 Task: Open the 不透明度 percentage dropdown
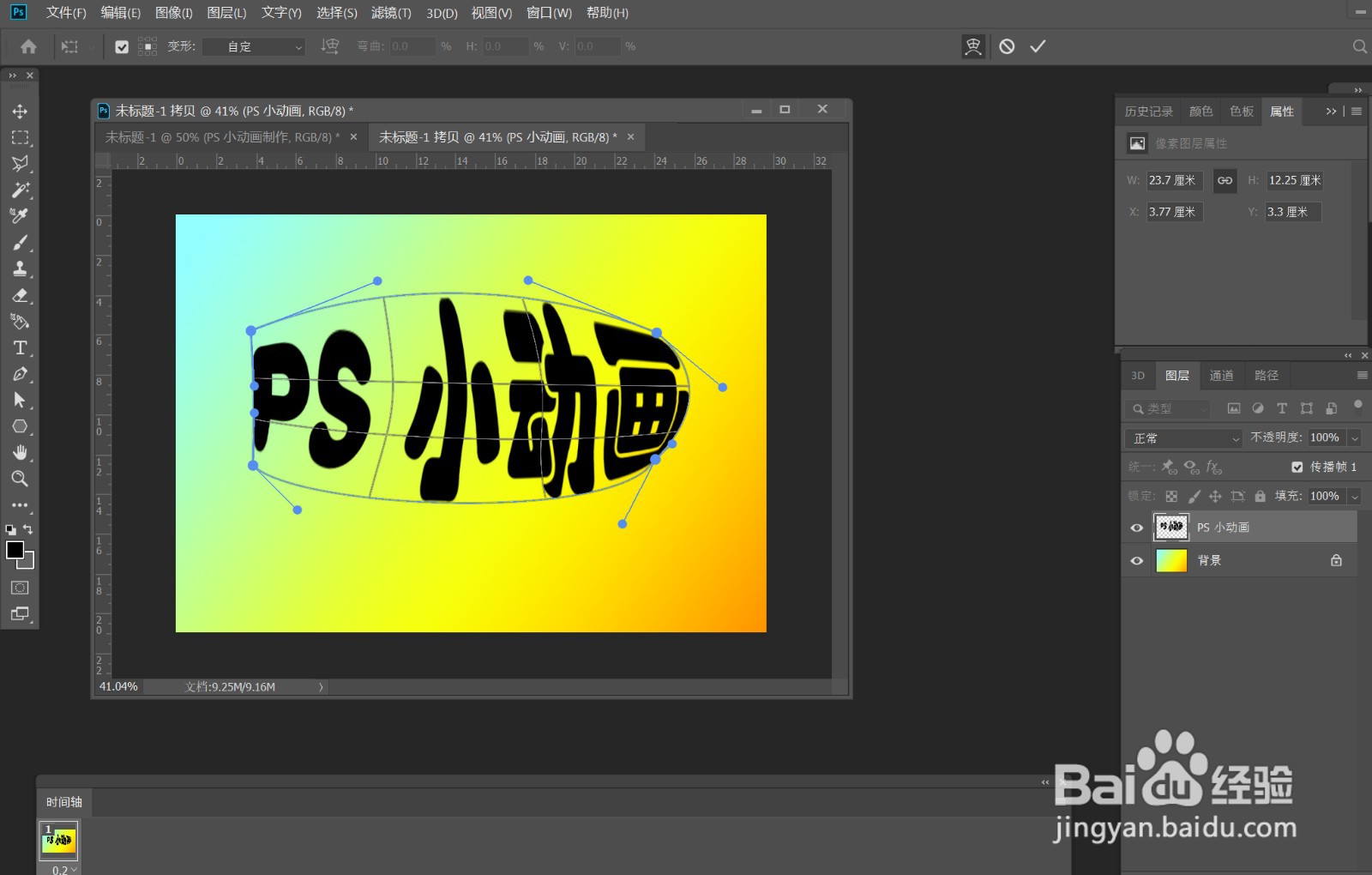[x=1354, y=437]
